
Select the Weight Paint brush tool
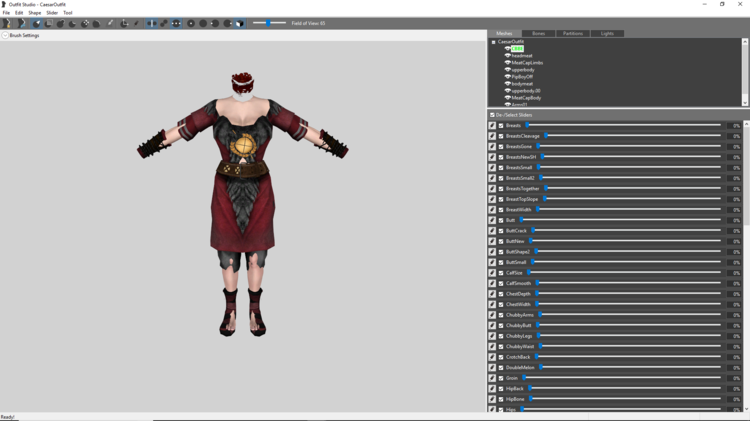click(x=110, y=23)
